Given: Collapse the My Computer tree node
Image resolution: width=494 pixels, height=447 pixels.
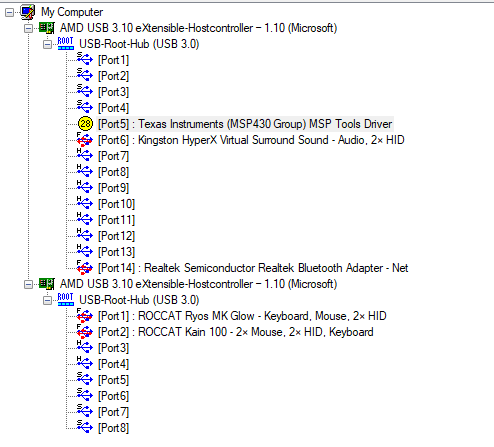Looking at the screenshot, I should pos(9,13).
